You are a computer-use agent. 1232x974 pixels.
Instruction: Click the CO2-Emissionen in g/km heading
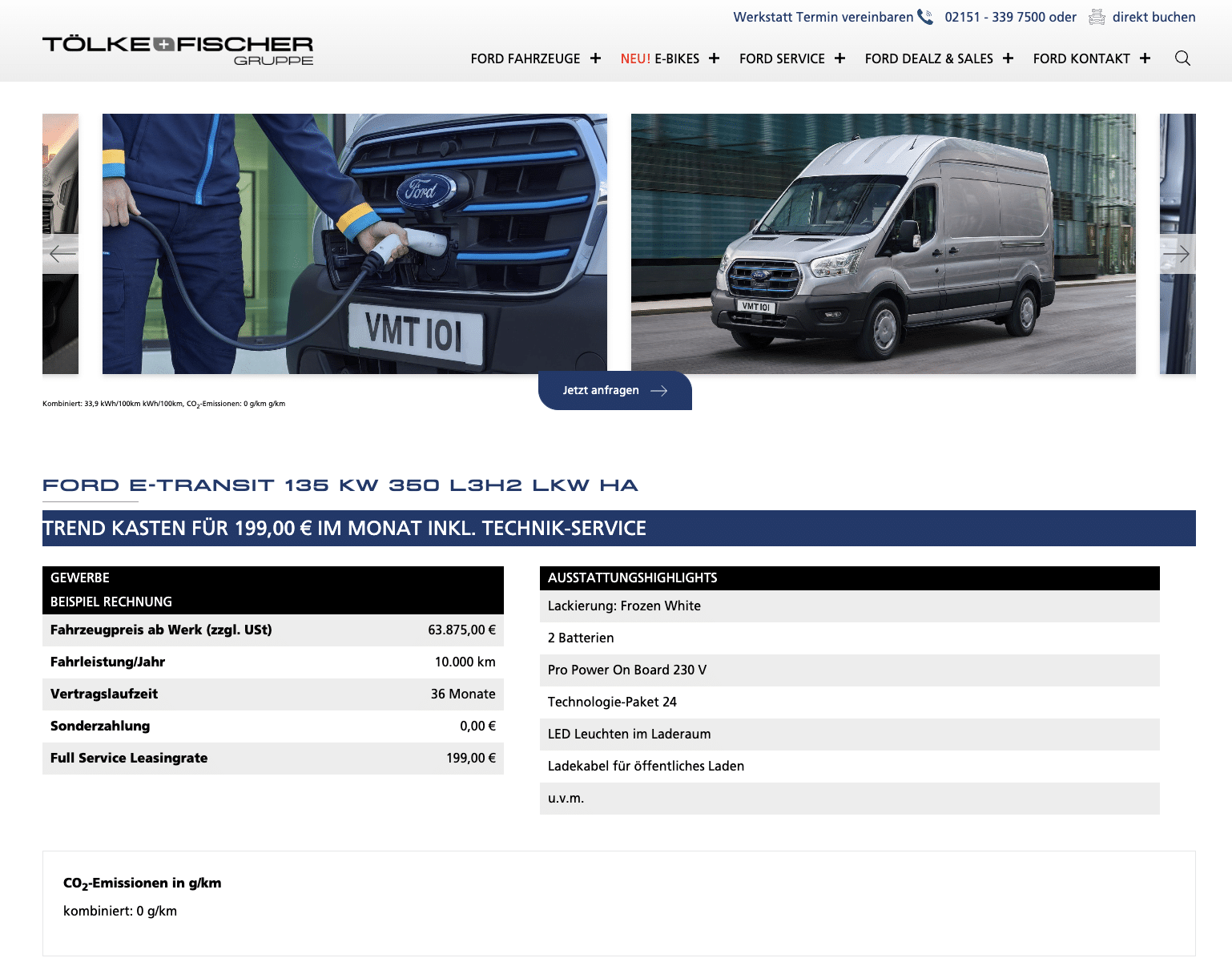[x=143, y=883]
